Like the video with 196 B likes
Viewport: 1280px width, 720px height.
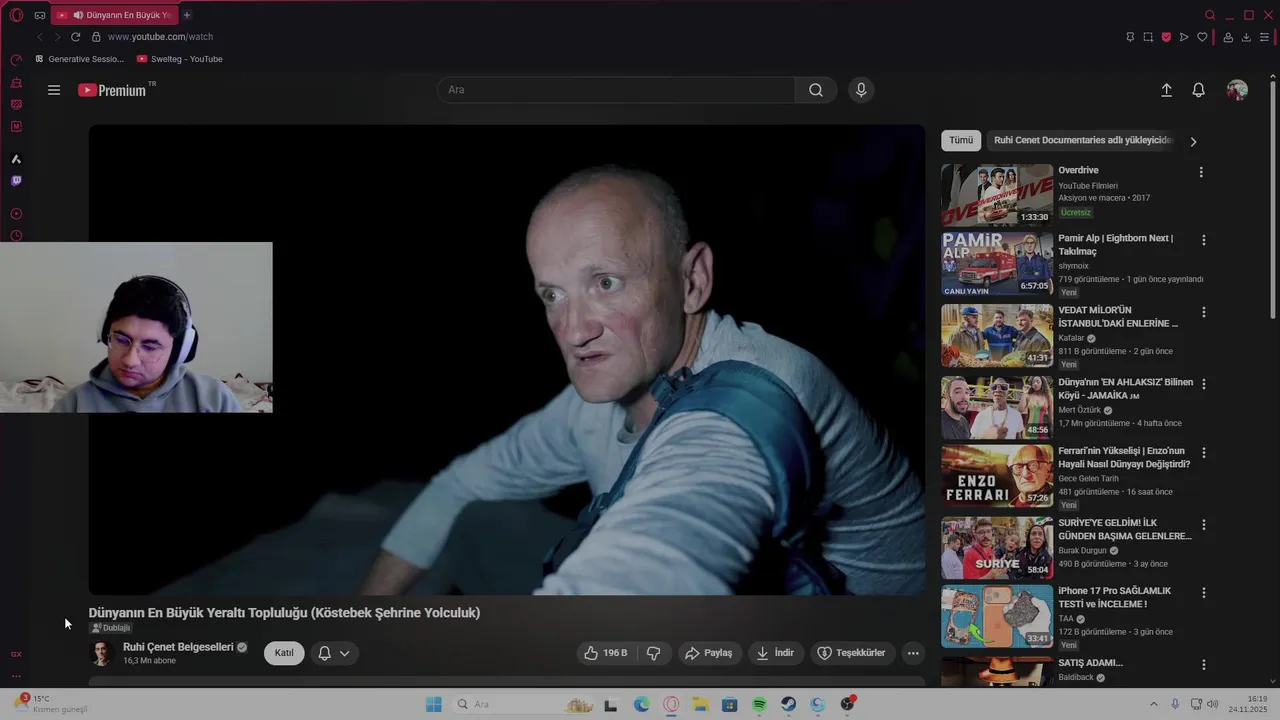606,653
